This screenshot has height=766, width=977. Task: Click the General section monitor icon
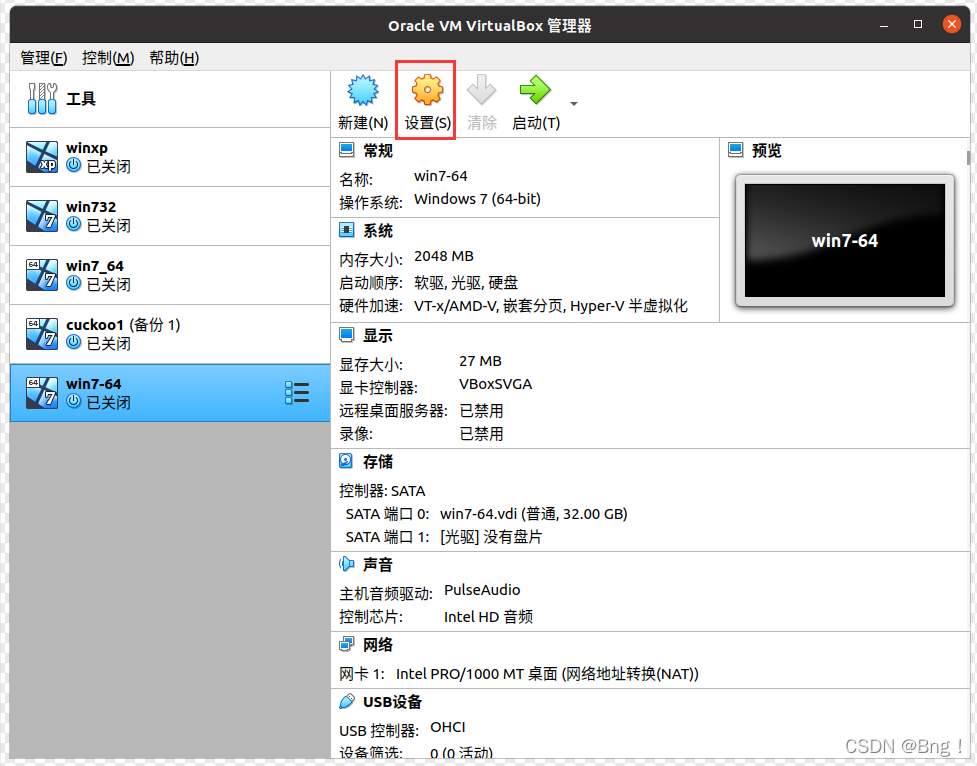346,150
